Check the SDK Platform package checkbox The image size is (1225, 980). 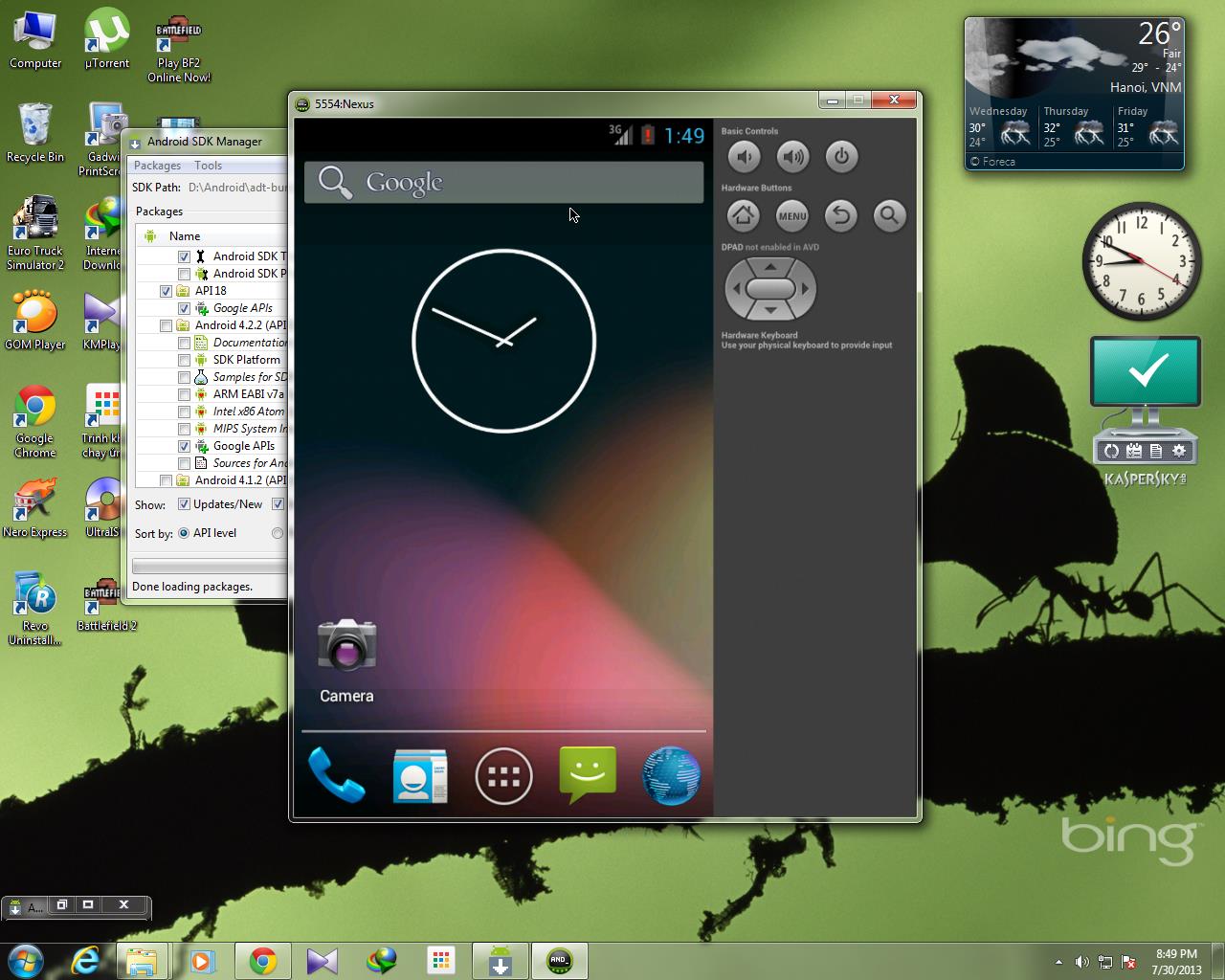click(x=184, y=360)
